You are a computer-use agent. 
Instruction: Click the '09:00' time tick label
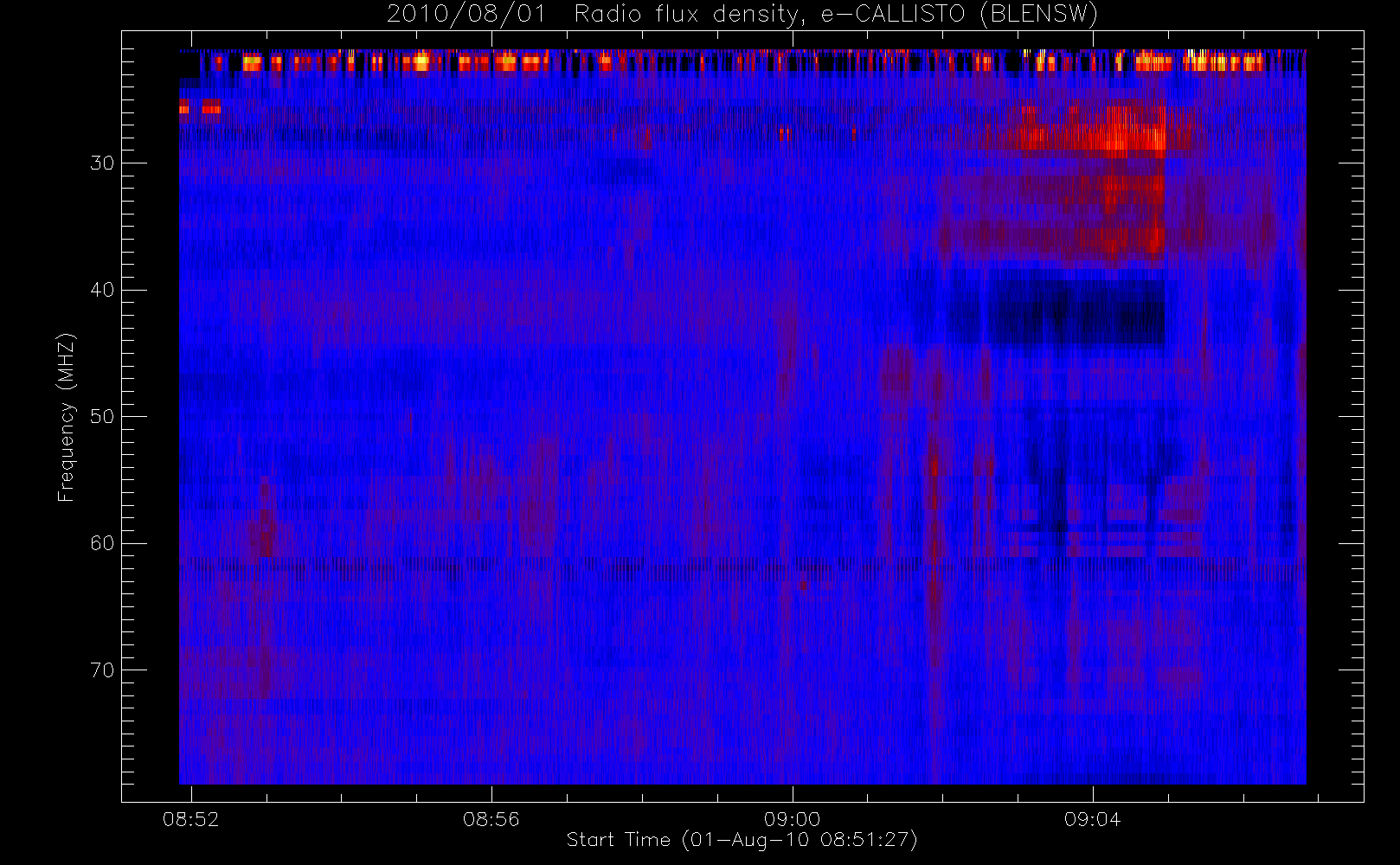792,819
